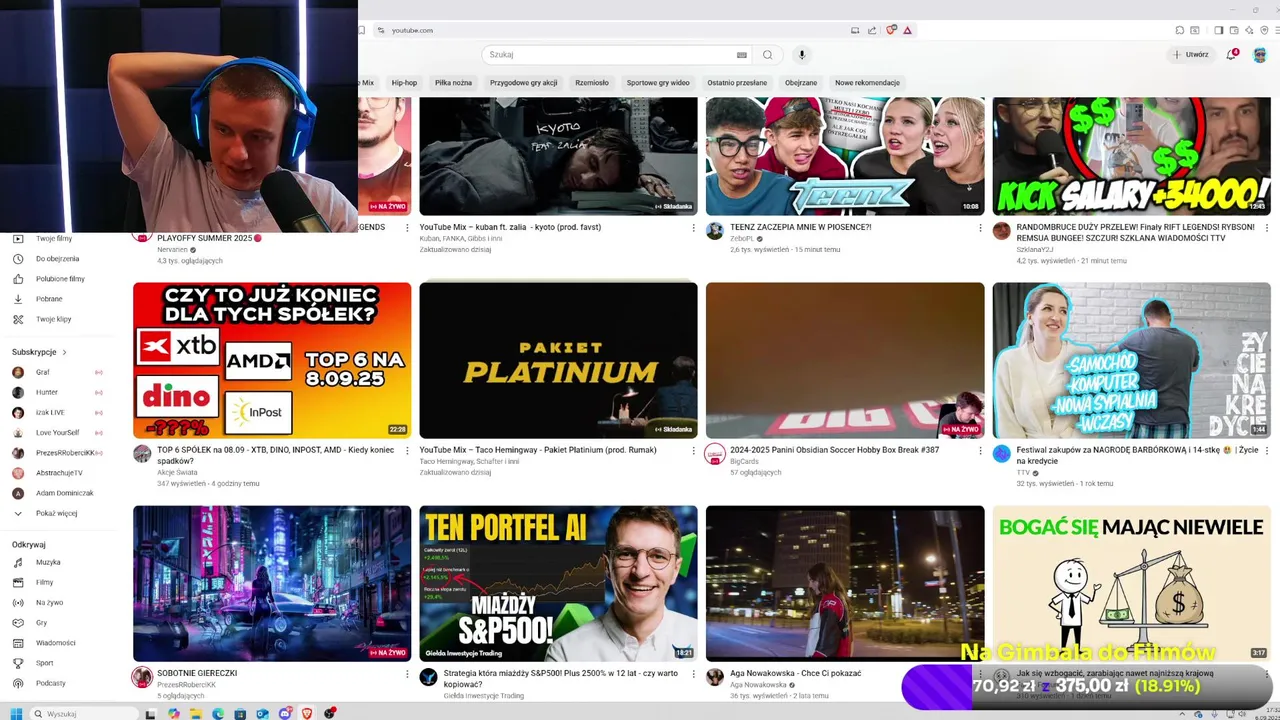Open options menu for Pakiet Platinium mix
The height and width of the screenshot is (720, 1280).
(693, 451)
